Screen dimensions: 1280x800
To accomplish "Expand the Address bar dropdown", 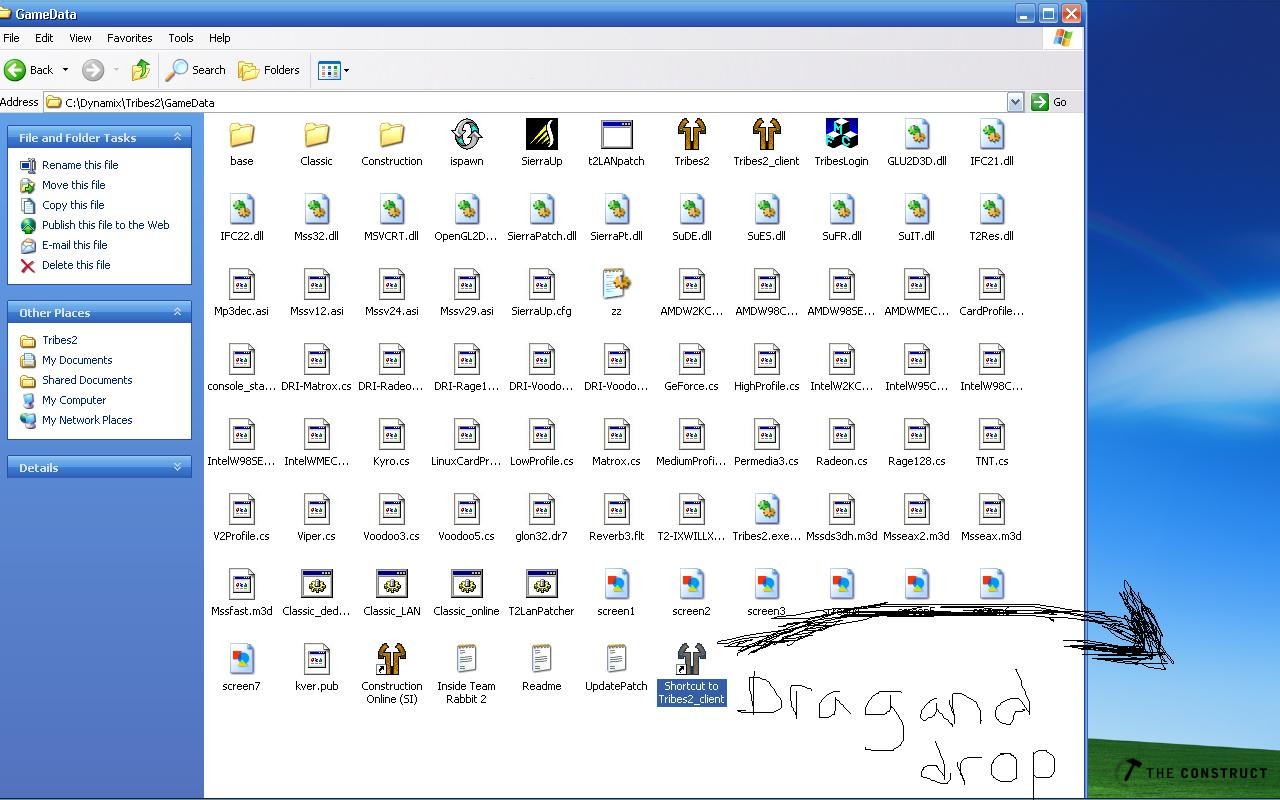I will coord(1015,102).
